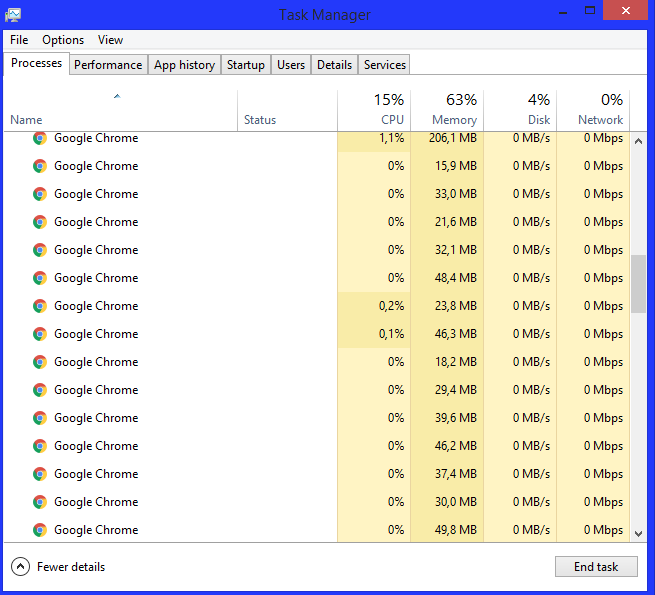The height and width of the screenshot is (595, 655).
Task: Switch to the App history tab
Action: [x=184, y=65]
